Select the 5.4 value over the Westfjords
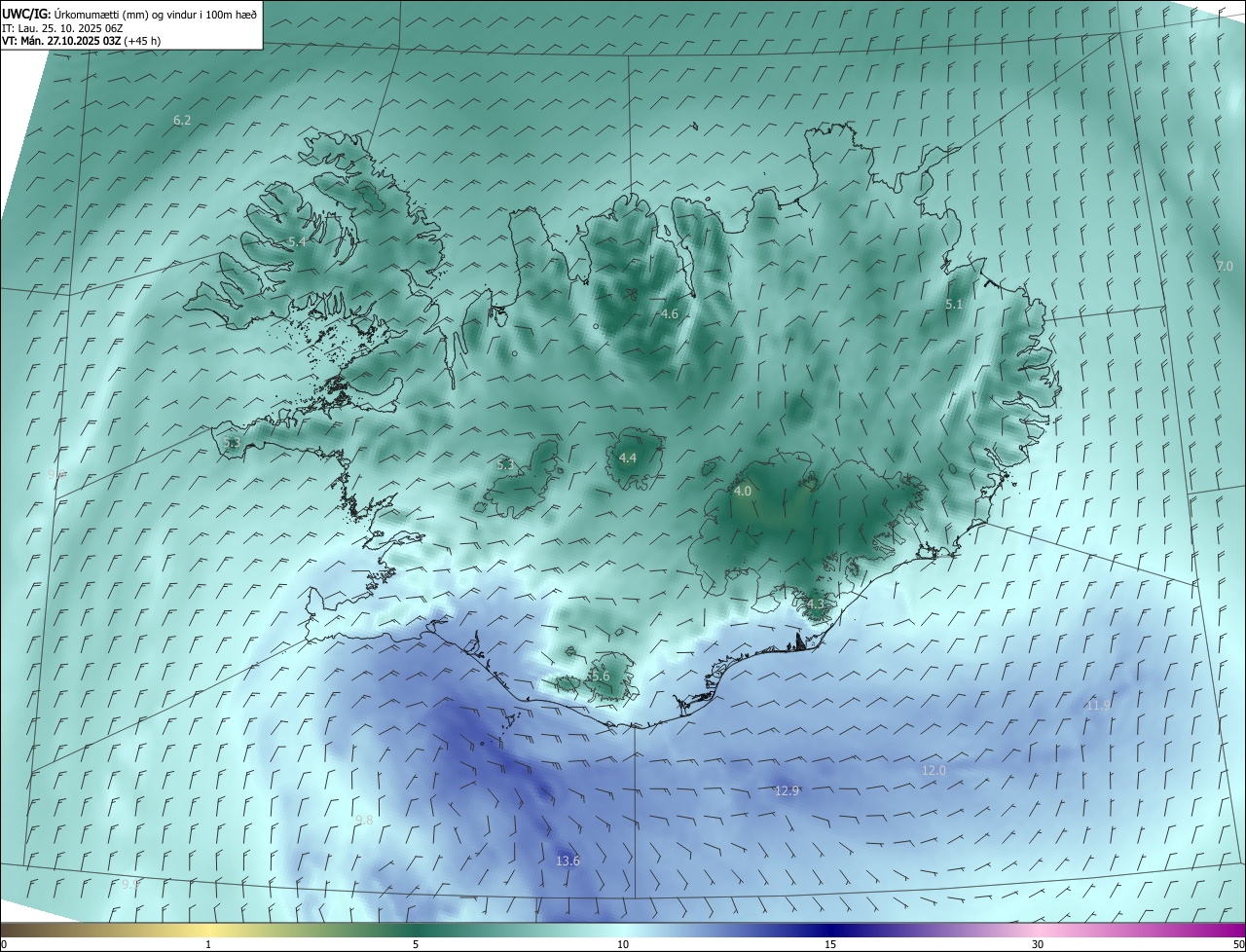1246x952 pixels. click(297, 241)
